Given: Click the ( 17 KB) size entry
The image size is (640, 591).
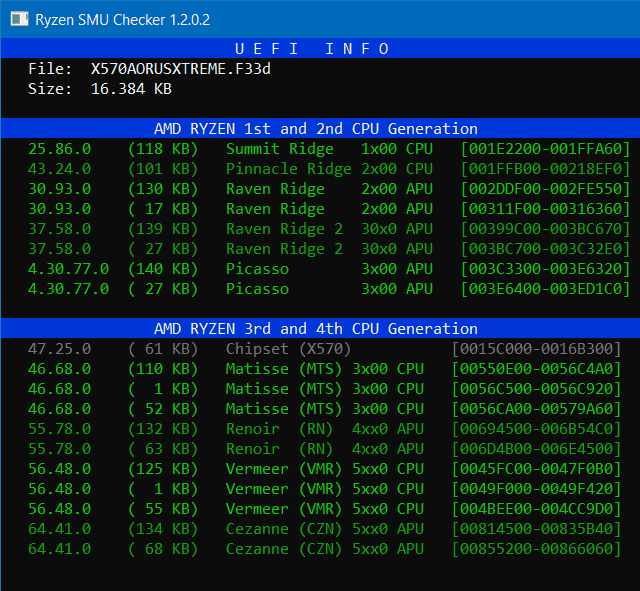Looking at the screenshot, I should (x=163, y=209).
